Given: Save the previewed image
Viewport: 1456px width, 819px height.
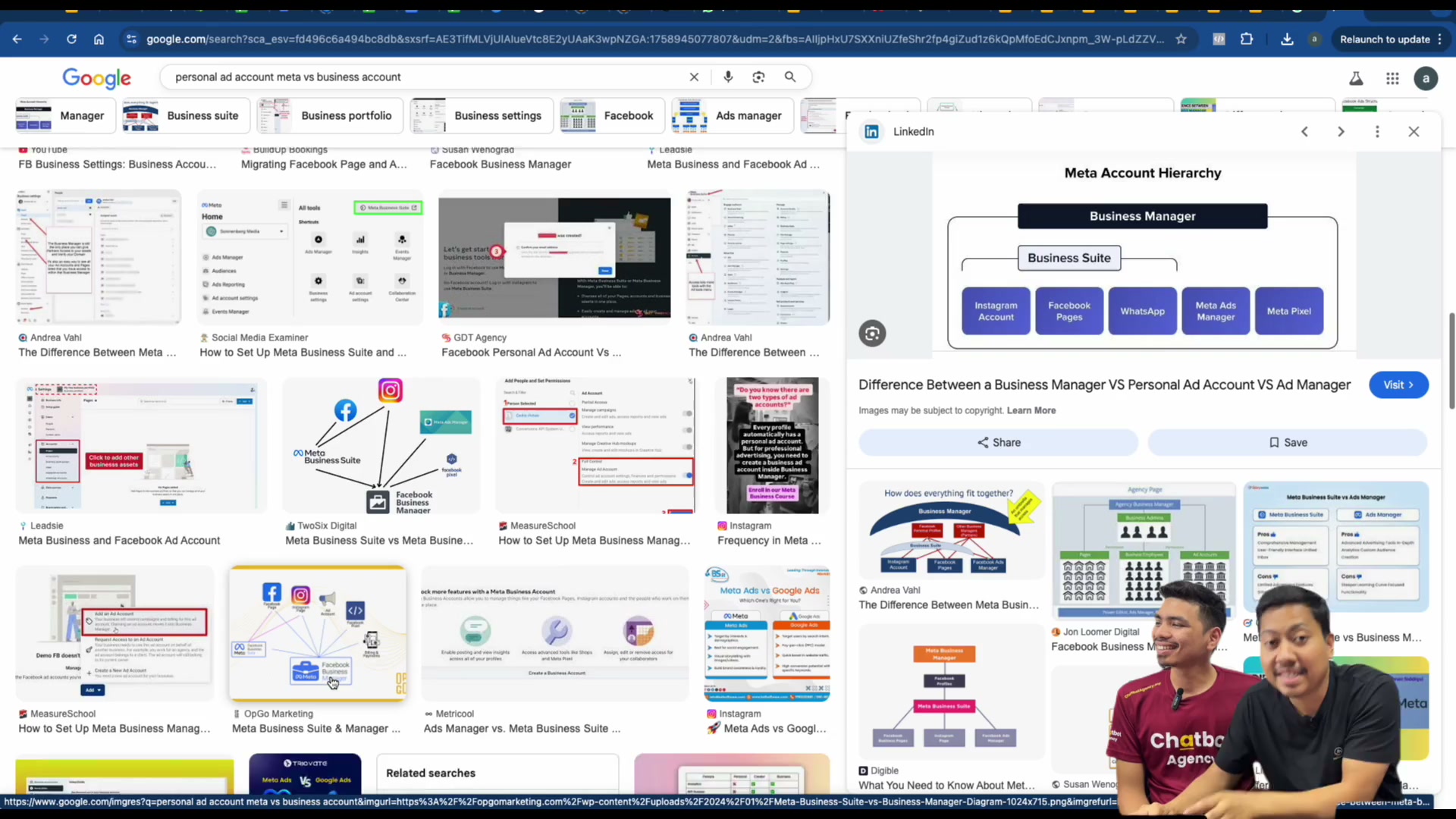Looking at the screenshot, I should click(1288, 442).
